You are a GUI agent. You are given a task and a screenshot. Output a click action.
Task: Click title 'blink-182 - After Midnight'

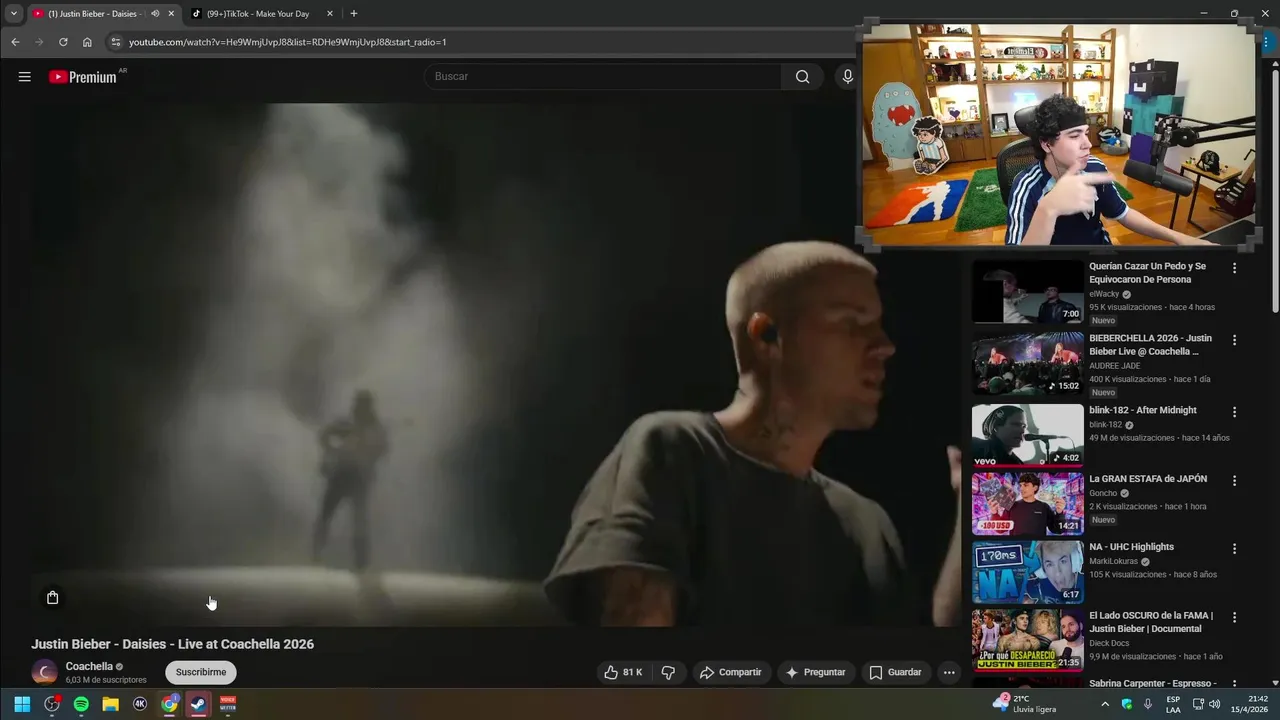1143,410
